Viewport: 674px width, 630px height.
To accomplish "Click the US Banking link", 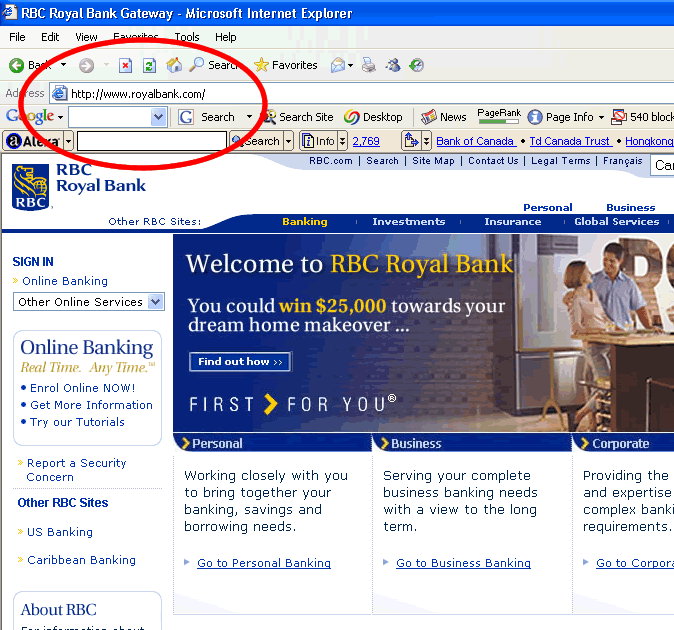I will pyautogui.click(x=60, y=532).
